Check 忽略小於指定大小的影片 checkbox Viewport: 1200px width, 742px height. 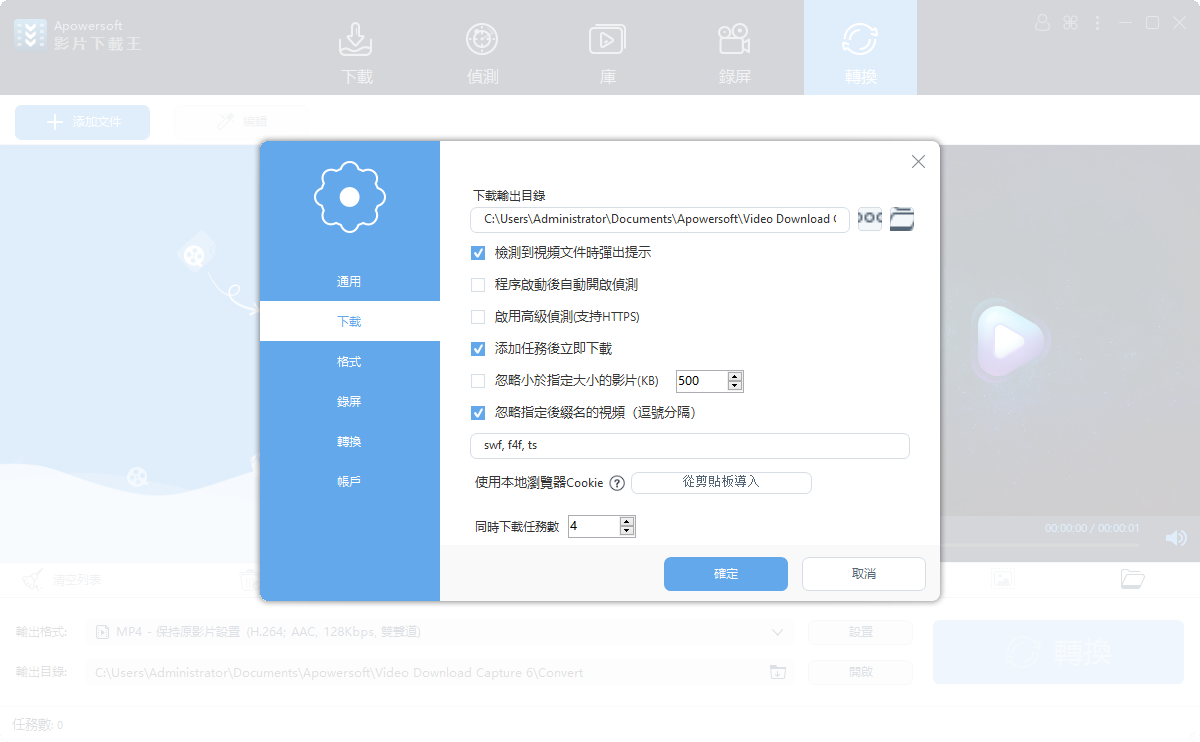[478, 381]
